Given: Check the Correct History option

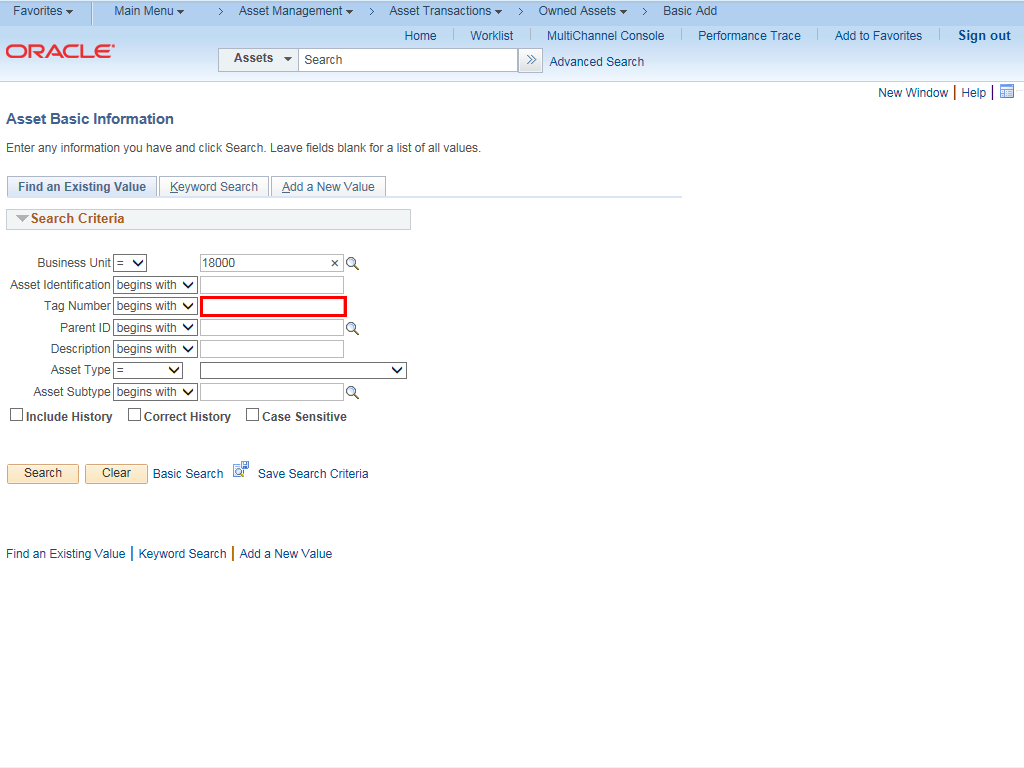Looking at the screenshot, I should [x=134, y=415].
